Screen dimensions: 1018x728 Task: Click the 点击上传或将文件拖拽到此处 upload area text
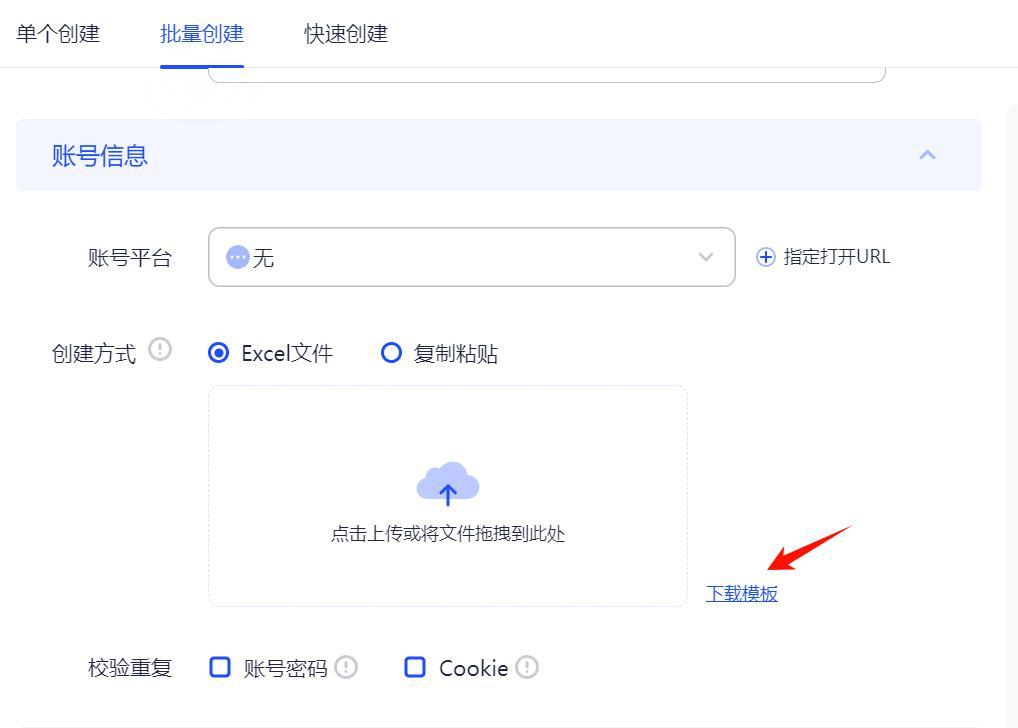448,534
